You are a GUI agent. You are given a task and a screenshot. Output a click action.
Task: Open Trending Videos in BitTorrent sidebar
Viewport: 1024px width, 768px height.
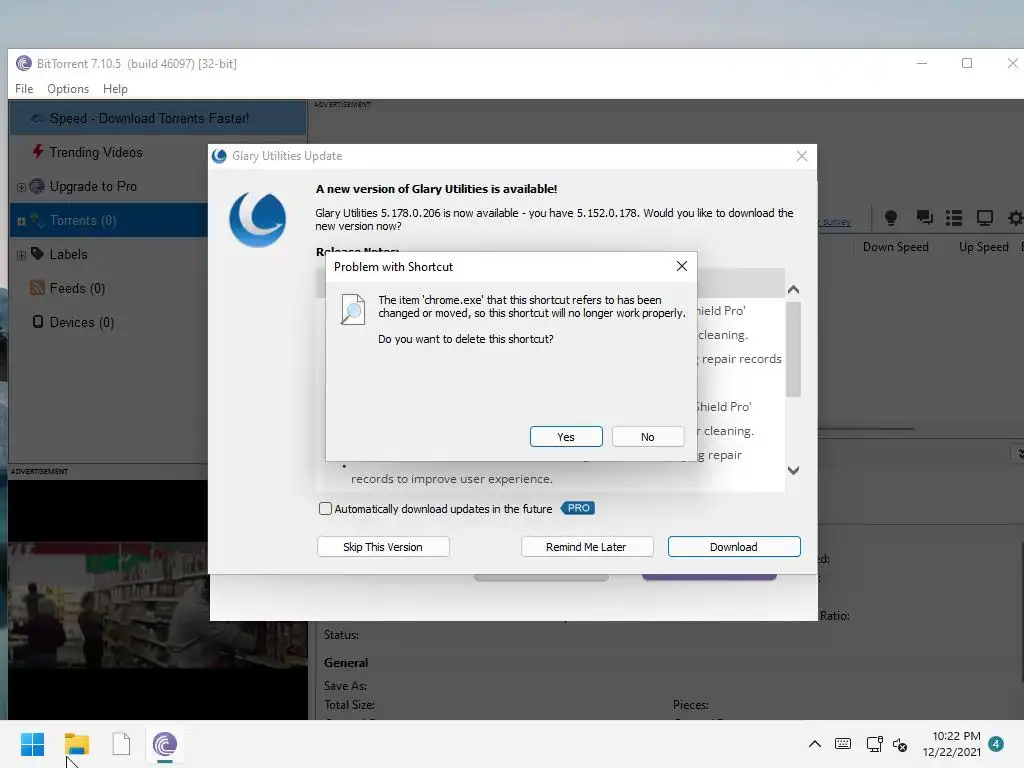[96, 152]
